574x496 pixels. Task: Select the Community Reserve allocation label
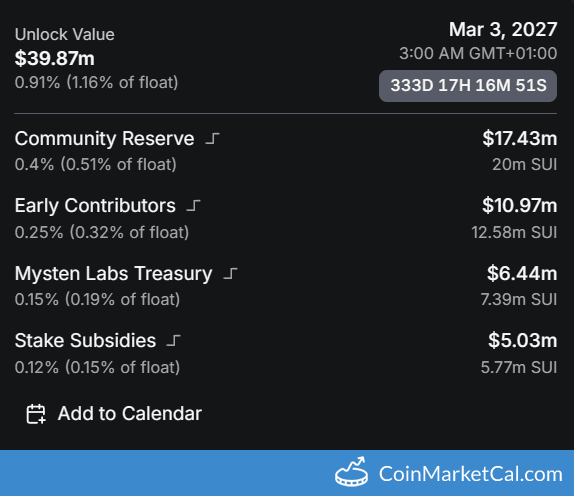tap(104, 139)
